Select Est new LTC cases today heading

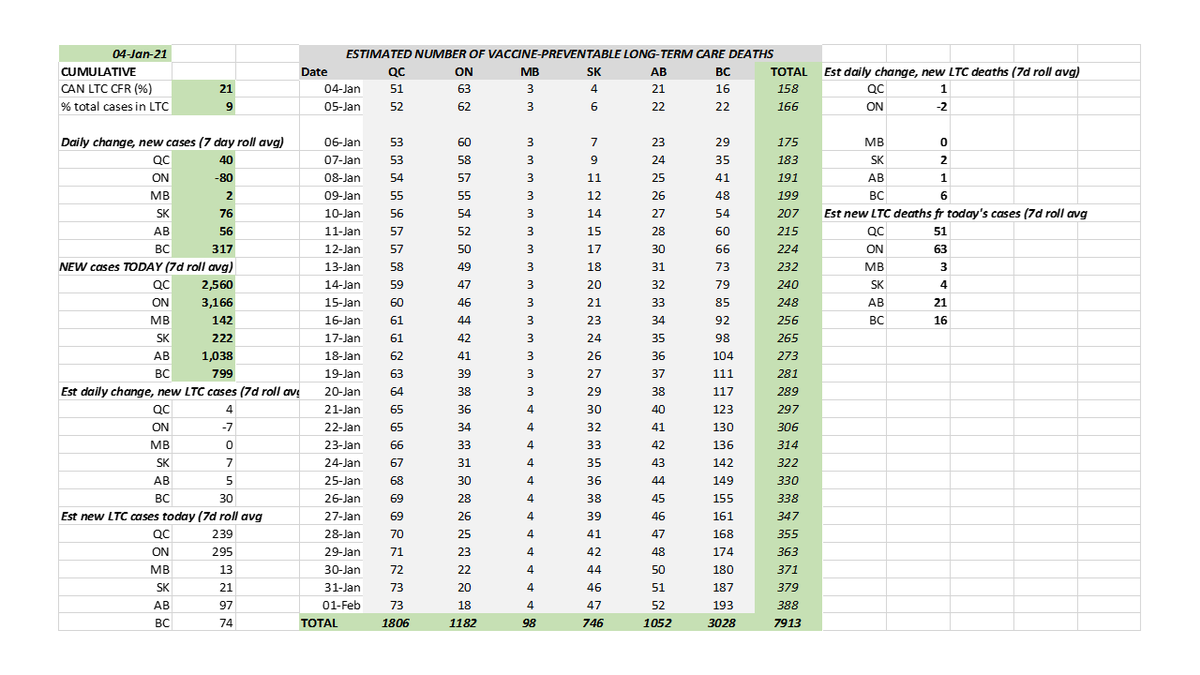[x=164, y=517]
